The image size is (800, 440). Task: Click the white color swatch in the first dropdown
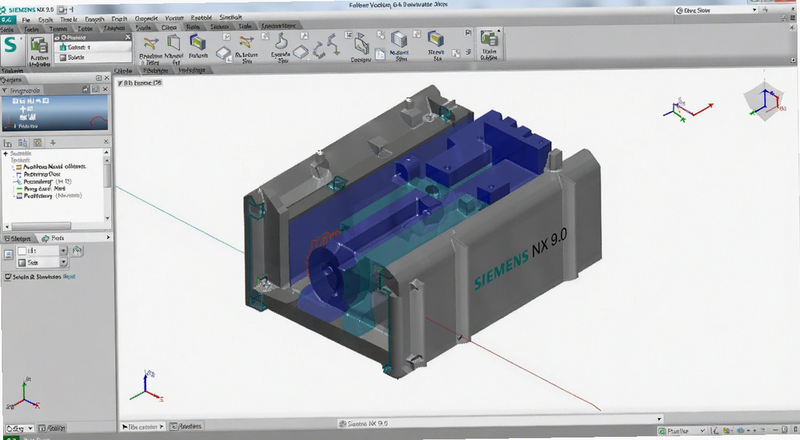22,251
